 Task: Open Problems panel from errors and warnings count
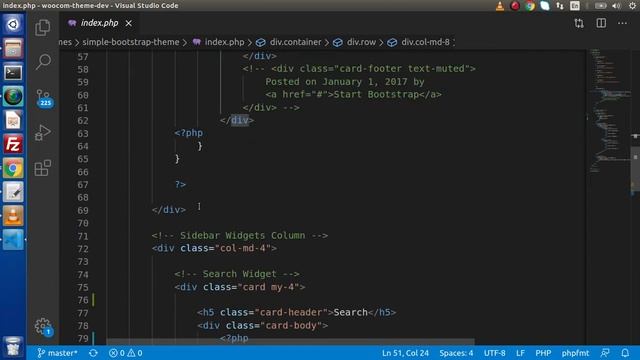coord(126,353)
